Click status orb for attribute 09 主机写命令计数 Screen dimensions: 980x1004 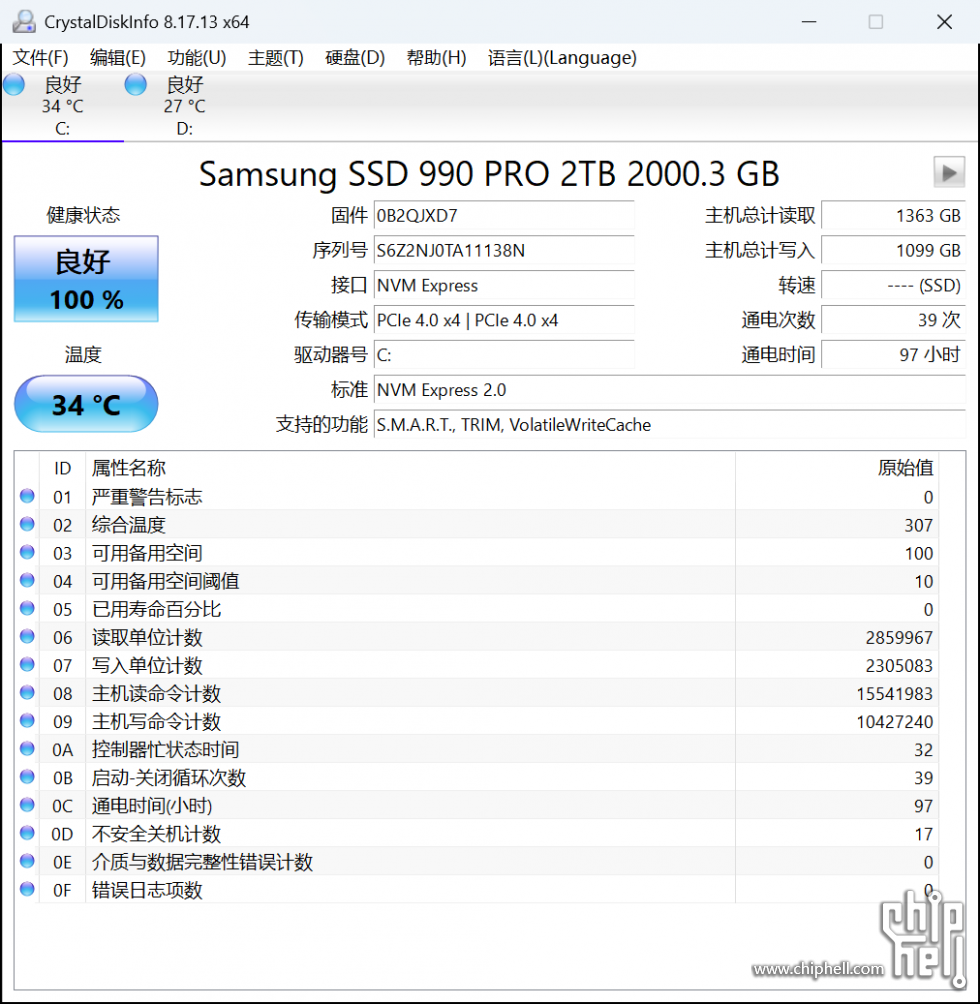click(x=27, y=720)
